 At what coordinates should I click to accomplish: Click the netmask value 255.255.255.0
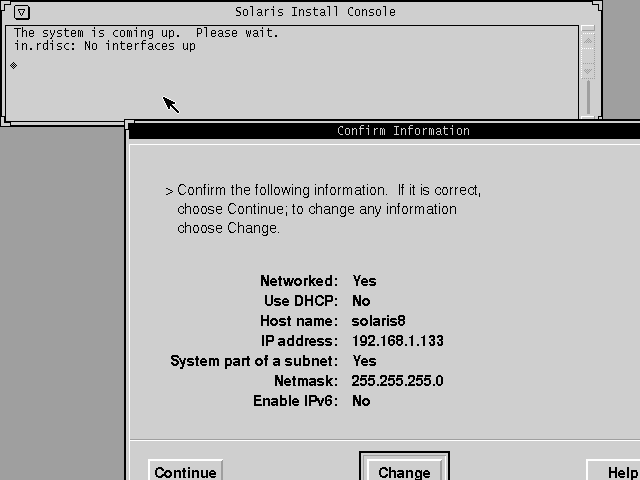(397, 381)
